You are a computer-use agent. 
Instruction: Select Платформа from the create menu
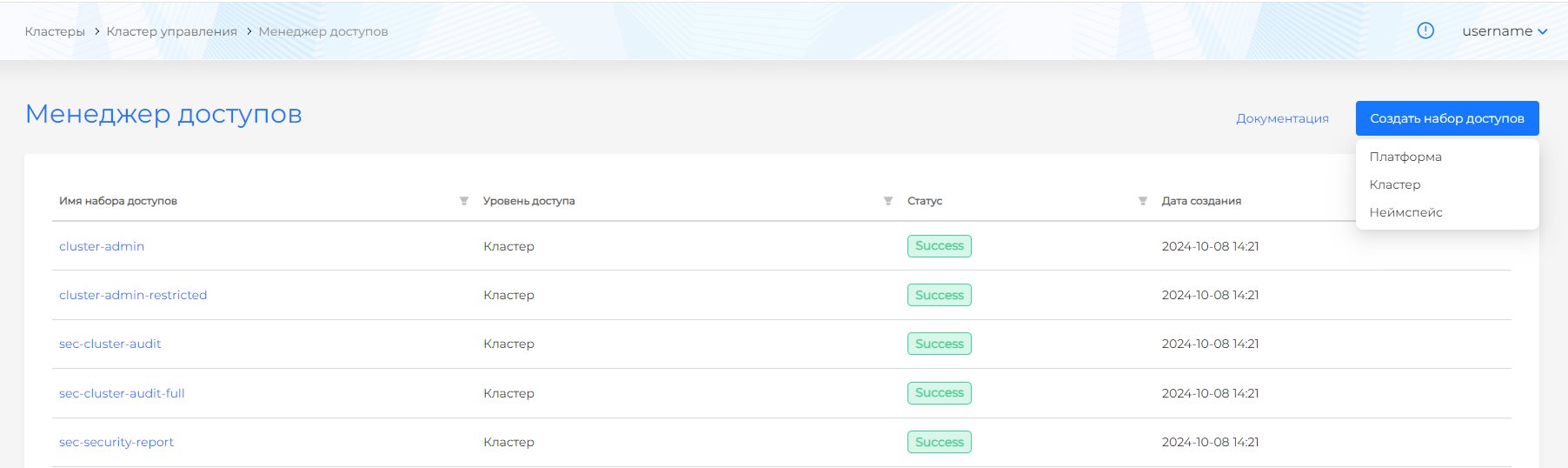(1405, 157)
